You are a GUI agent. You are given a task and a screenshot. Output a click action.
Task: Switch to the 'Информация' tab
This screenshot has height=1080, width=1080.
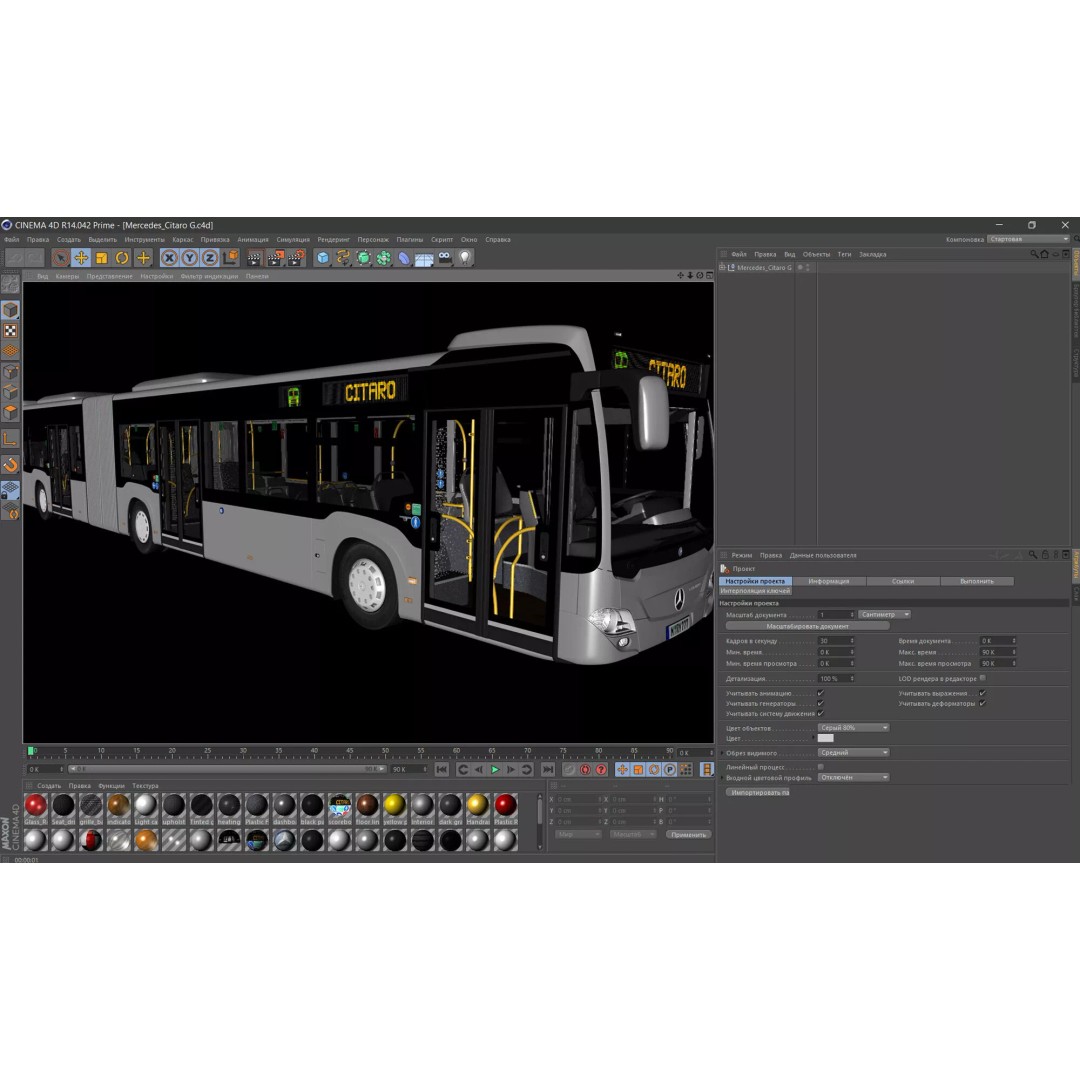click(829, 581)
